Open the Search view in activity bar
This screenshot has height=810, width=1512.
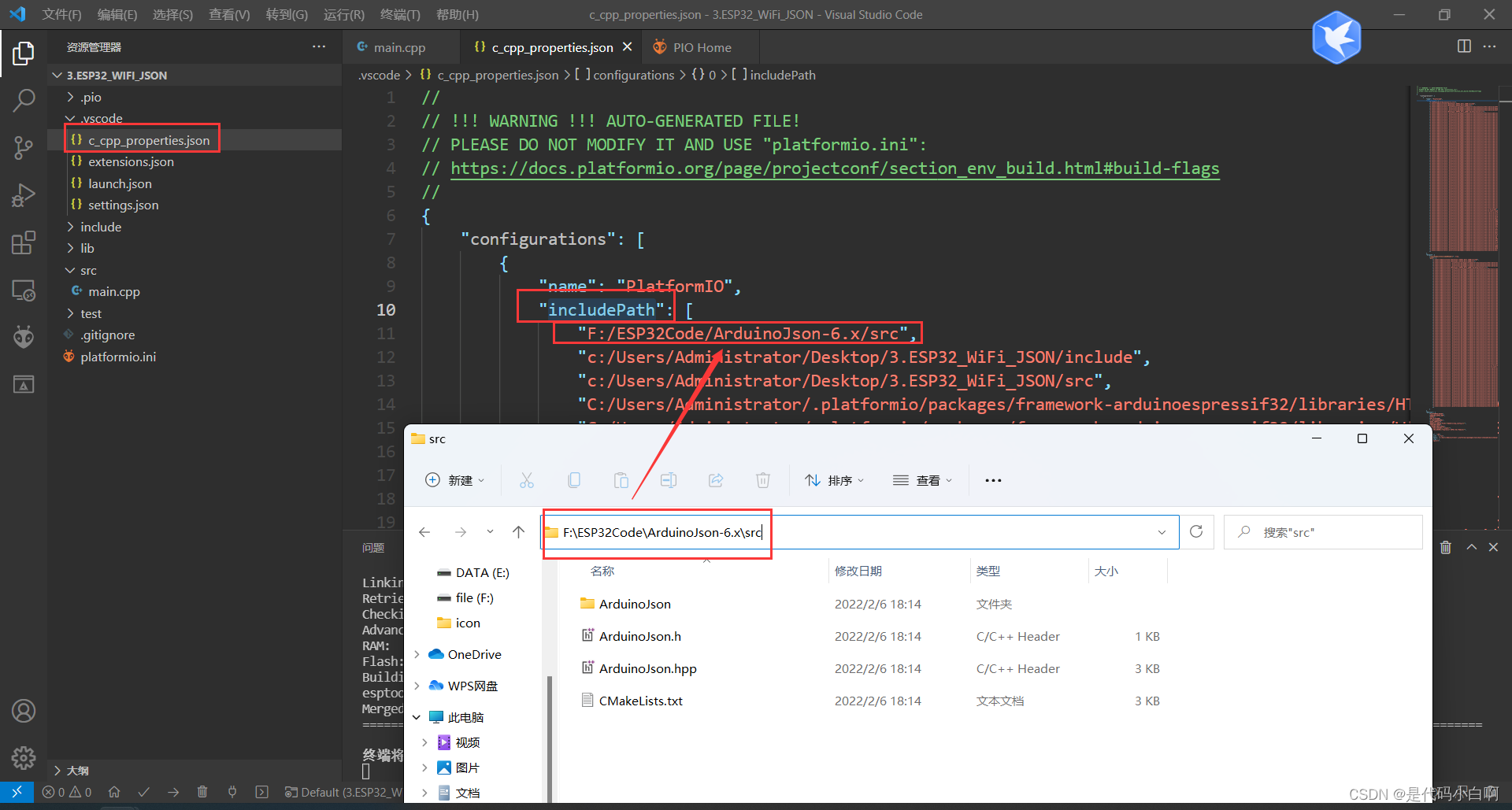[24, 100]
